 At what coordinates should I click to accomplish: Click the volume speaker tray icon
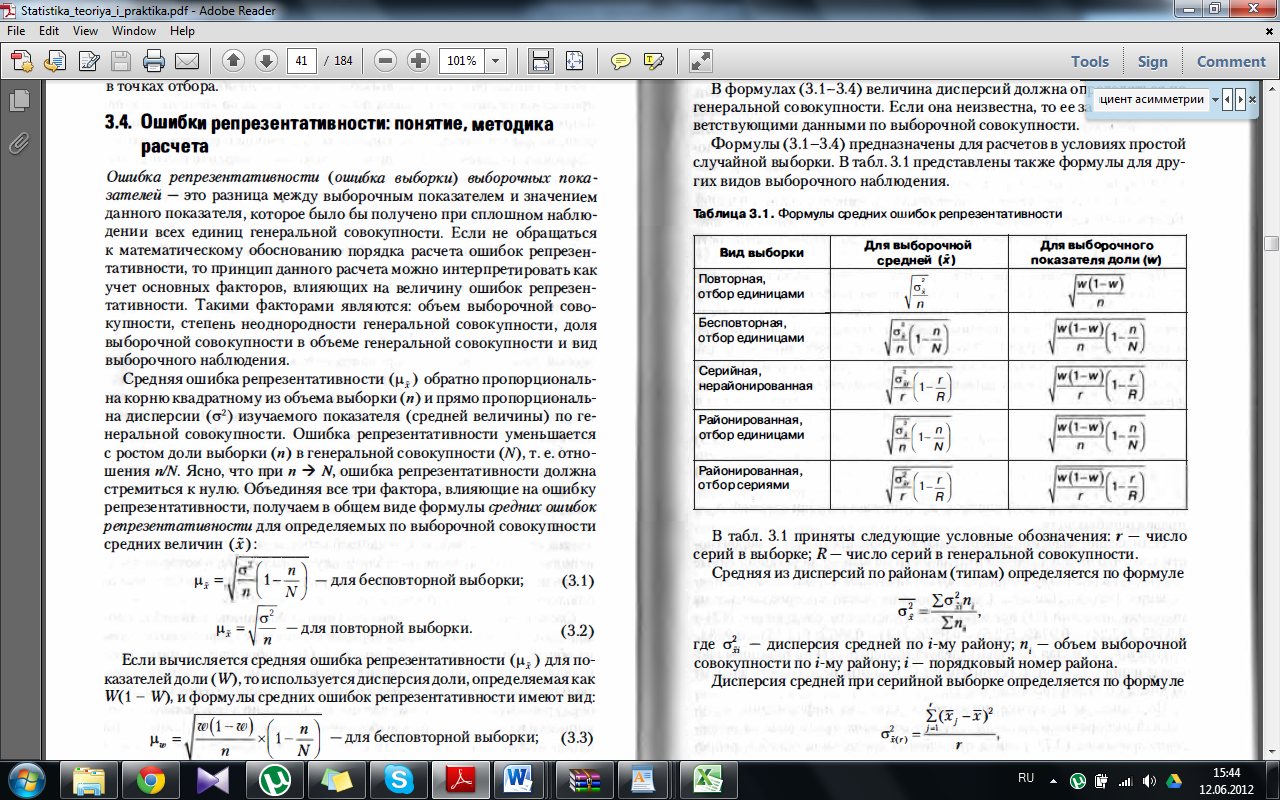(x=1149, y=779)
